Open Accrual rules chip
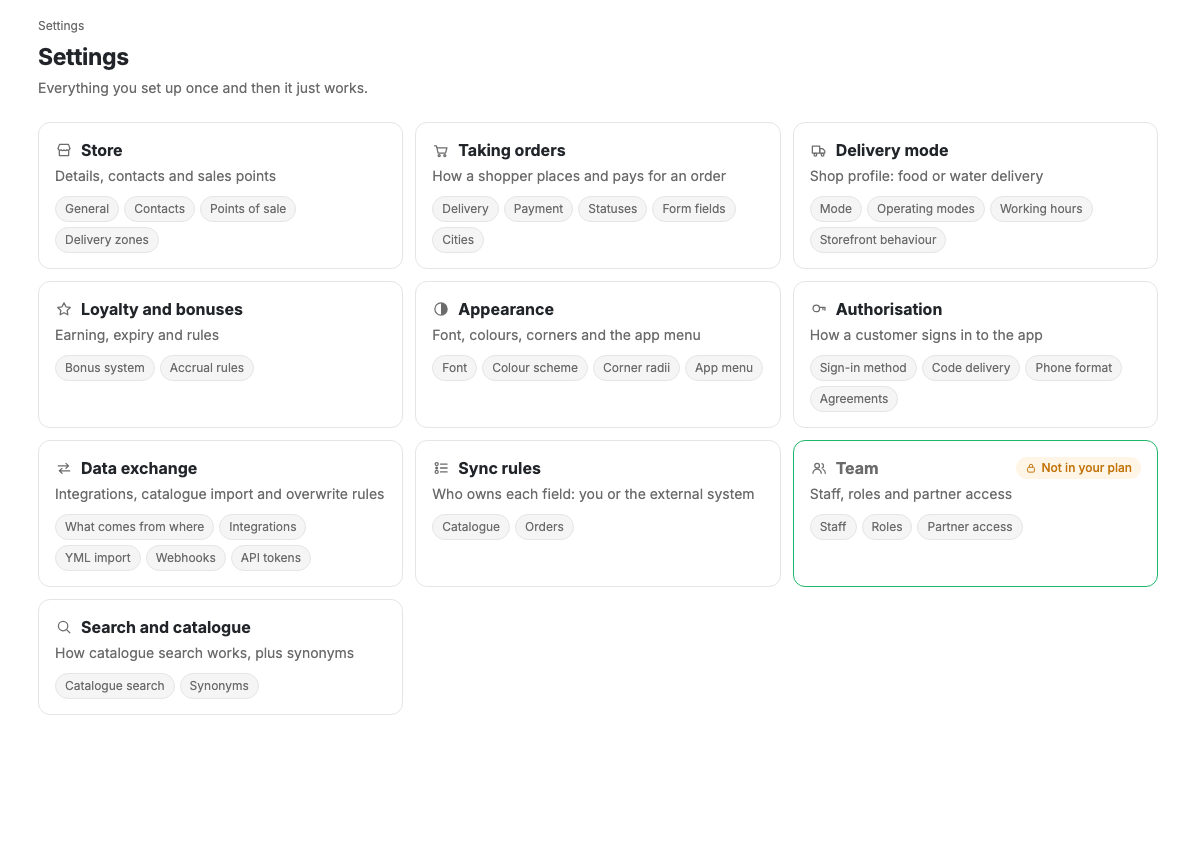 (207, 368)
